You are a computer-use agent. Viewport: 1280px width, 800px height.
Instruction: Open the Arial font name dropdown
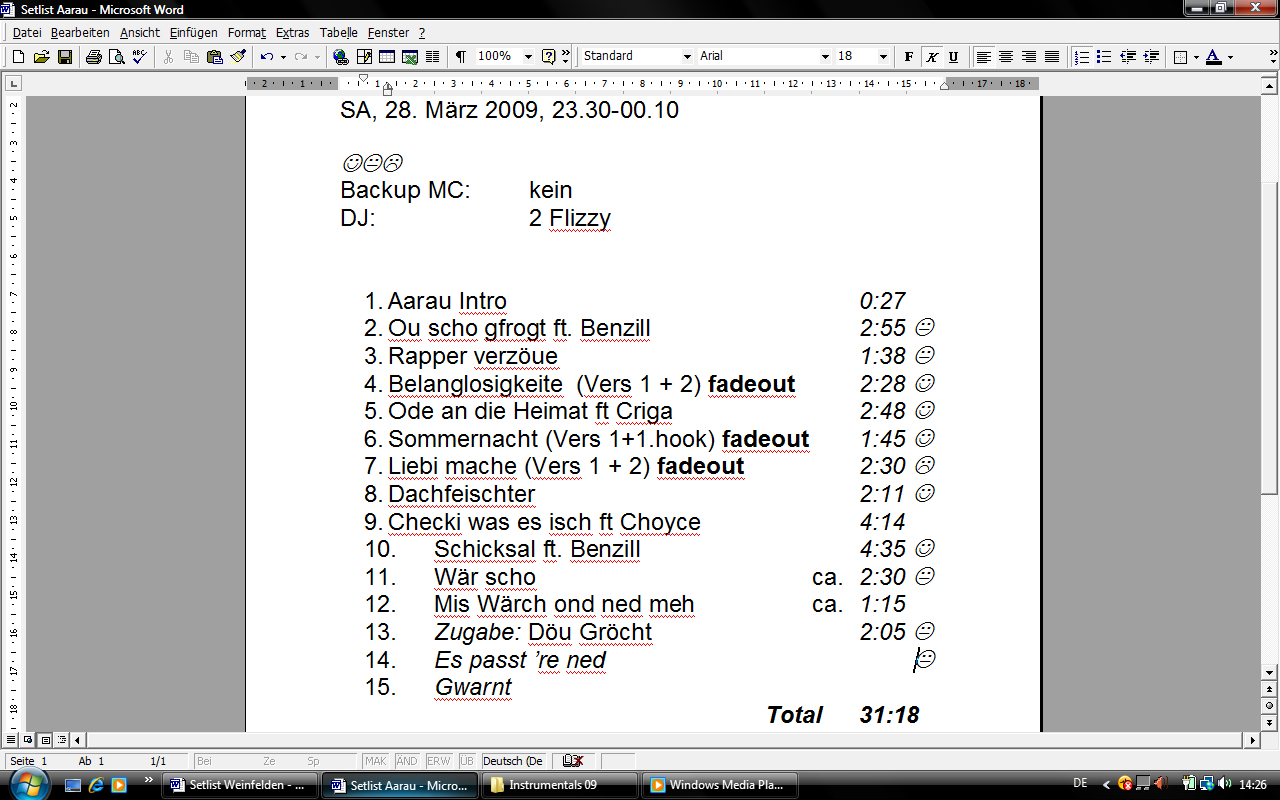(825, 57)
